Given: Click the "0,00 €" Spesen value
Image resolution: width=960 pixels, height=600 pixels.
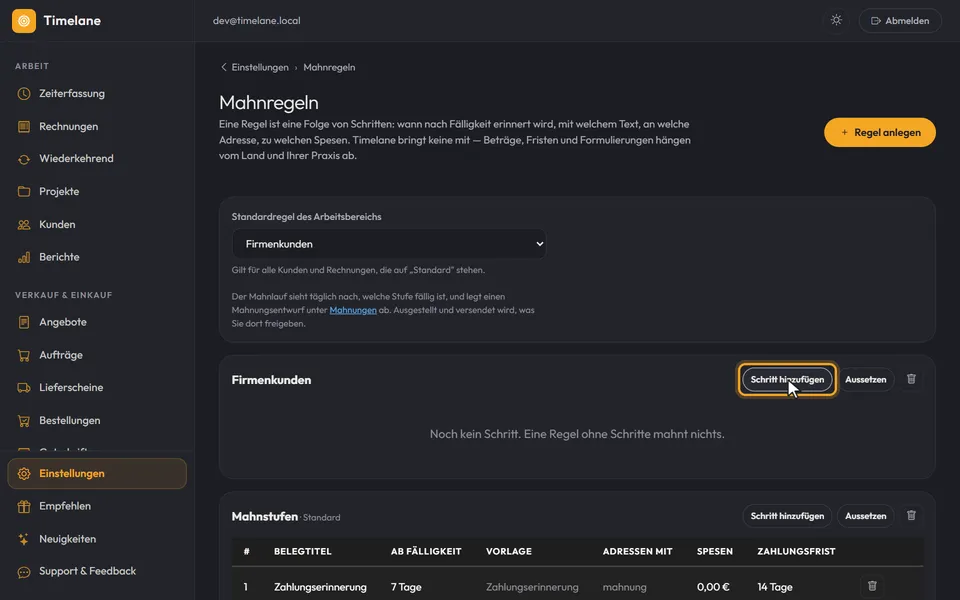Looking at the screenshot, I should pyautogui.click(x=713, y=587).
